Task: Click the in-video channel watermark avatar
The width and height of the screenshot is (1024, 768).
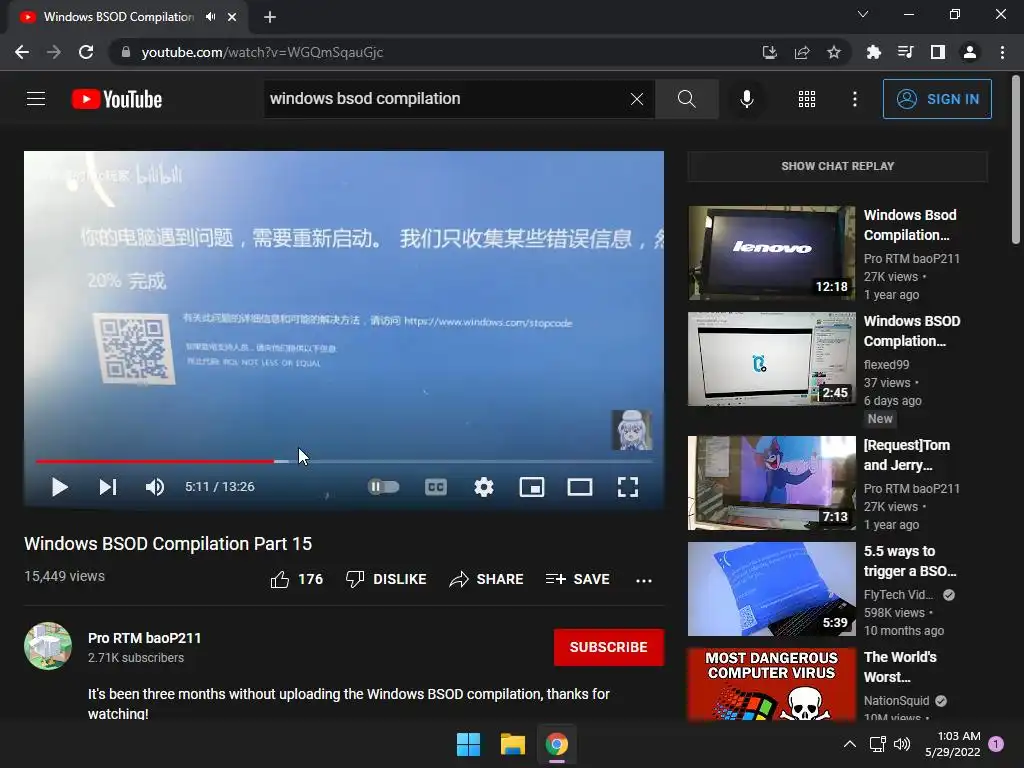Action: point(631,430)
